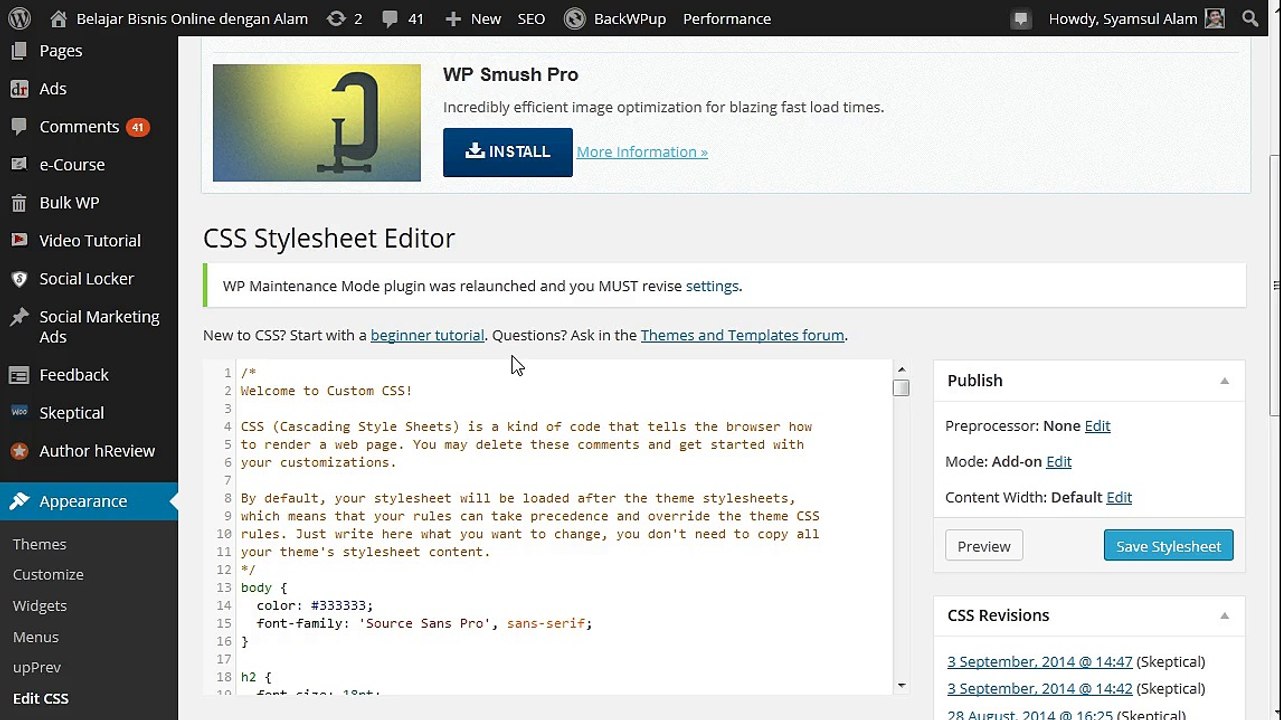The width and height of the screenshot is (1281, 720).
Task: Click the Save Stylesheet button
Action: (x=1168, y=546)
